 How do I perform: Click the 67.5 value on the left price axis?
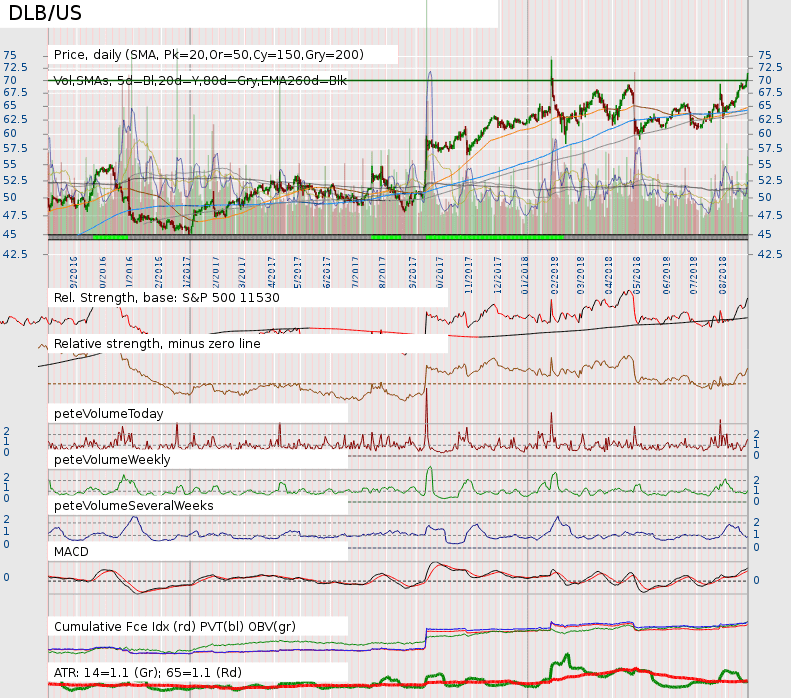click(x=16, y=92)
